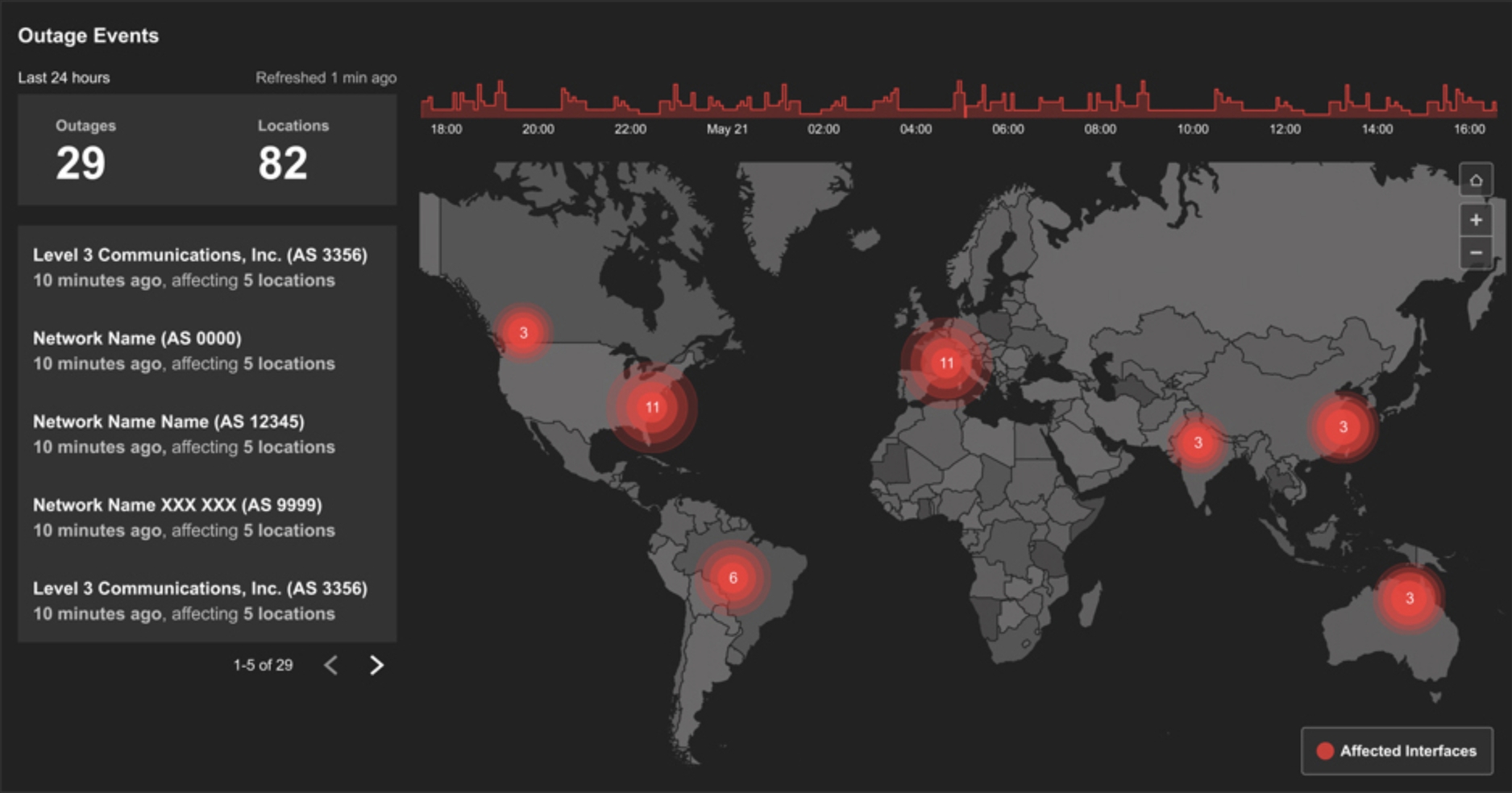Zoom out using the minus icon
The image size is (1512, 793).
[1477, 252]
